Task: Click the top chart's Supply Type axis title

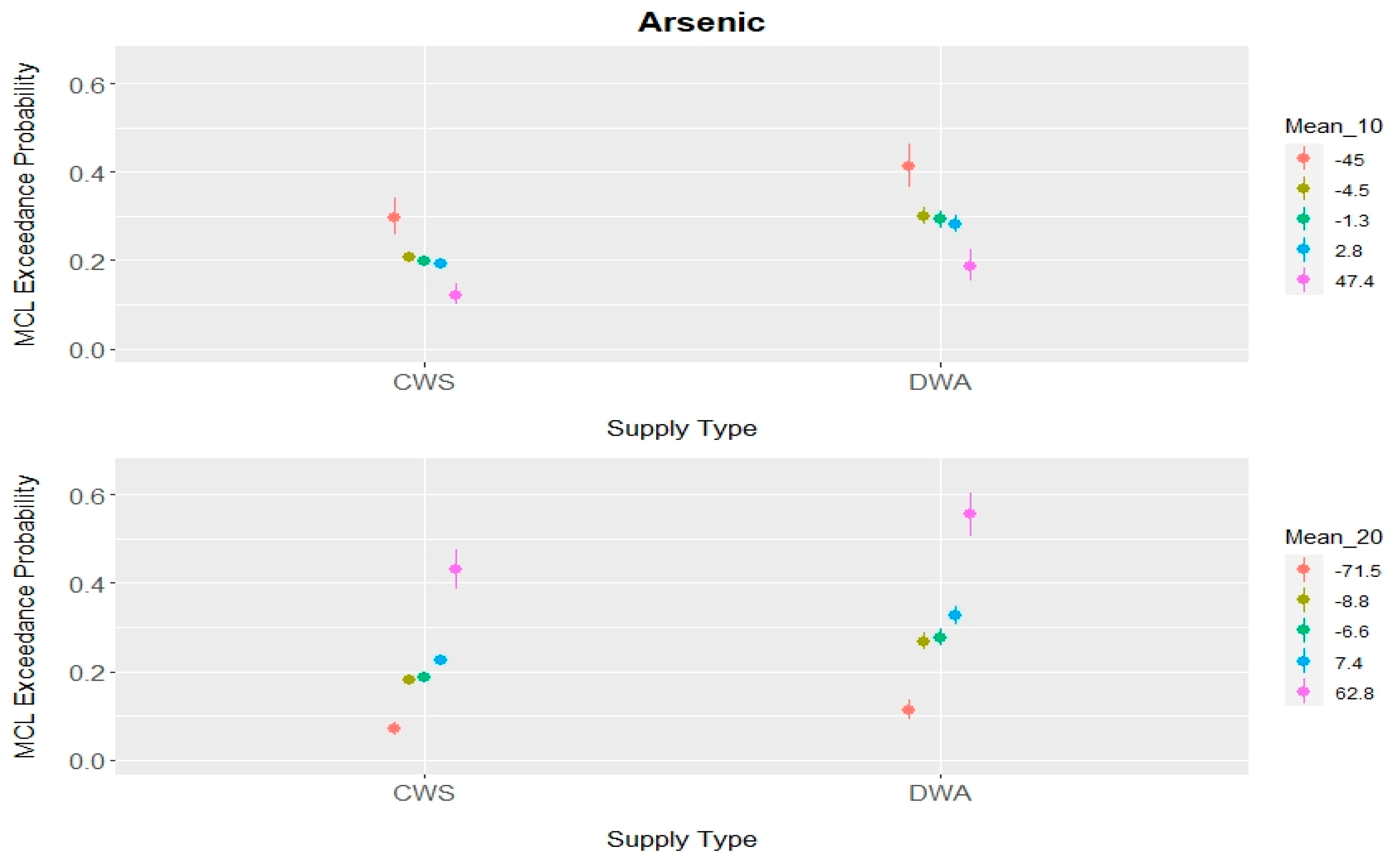Action: point(682,428)
